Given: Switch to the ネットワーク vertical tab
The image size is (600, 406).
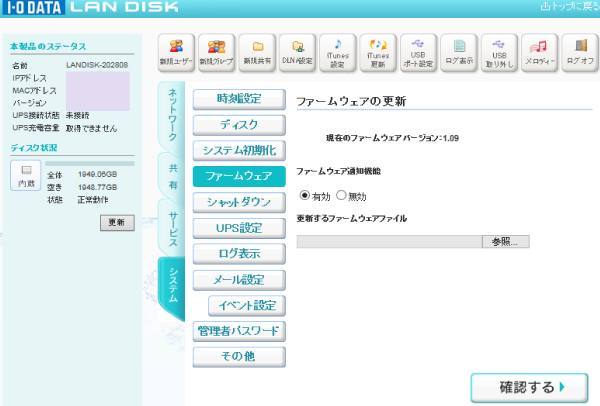Looking at the screenshot, I should coord(172,110).
